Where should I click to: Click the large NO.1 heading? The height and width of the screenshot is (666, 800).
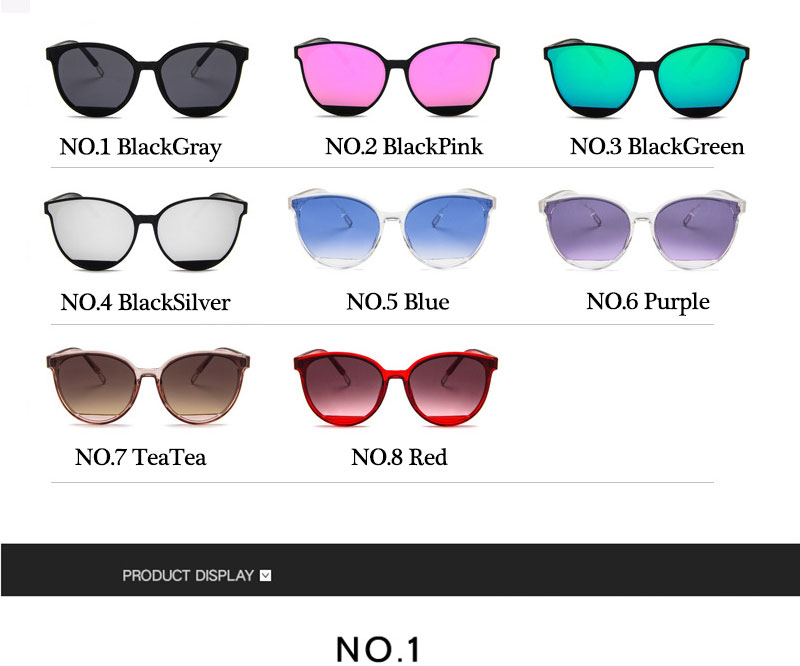point(378,650)
